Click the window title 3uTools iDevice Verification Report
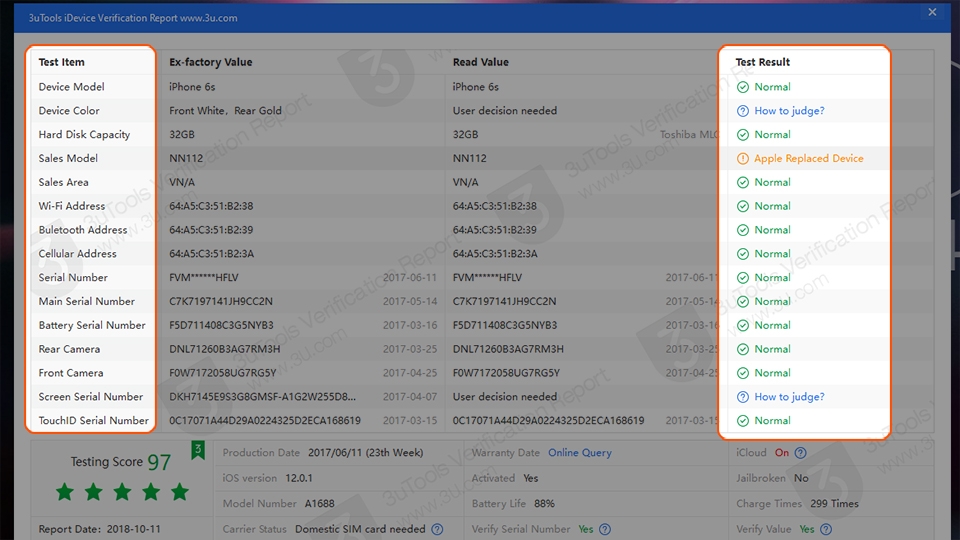Viewport: 960px width, 540px height. [x=133, y=18]
